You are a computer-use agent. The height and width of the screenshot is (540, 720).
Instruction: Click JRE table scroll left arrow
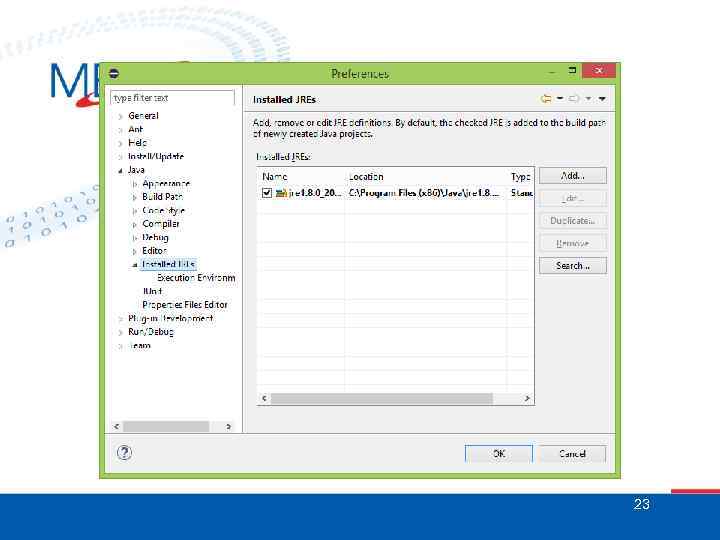[x=264, y=398]
